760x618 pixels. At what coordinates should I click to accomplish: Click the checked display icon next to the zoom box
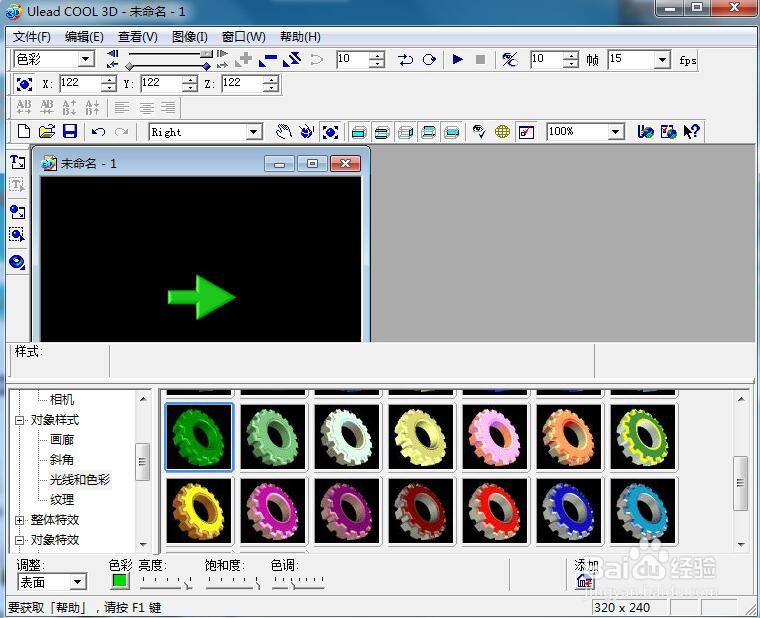coord(526,132)
